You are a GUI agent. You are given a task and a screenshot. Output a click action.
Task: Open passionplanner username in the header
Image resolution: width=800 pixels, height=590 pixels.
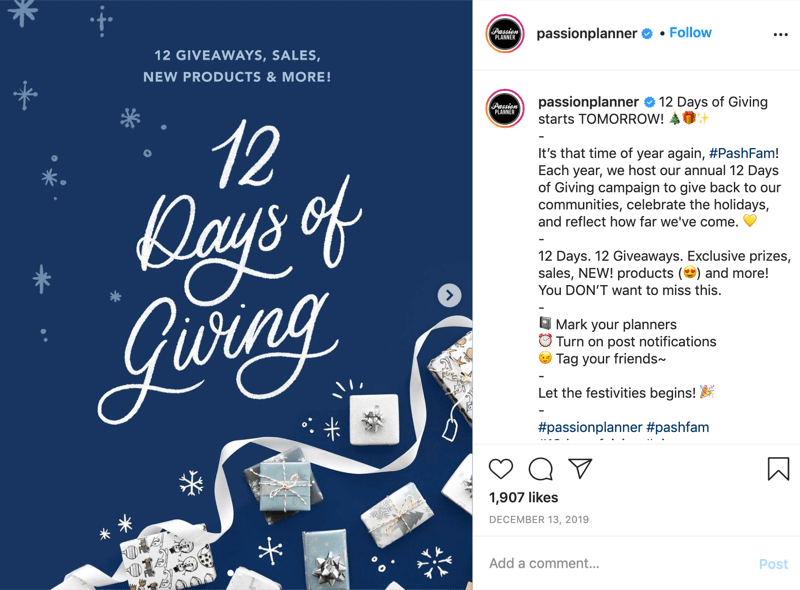587,34
